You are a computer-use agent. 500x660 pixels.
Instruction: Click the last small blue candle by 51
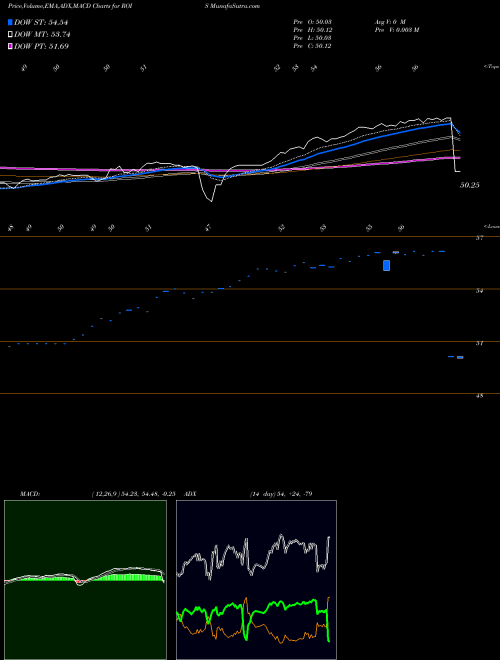[460, 357]
